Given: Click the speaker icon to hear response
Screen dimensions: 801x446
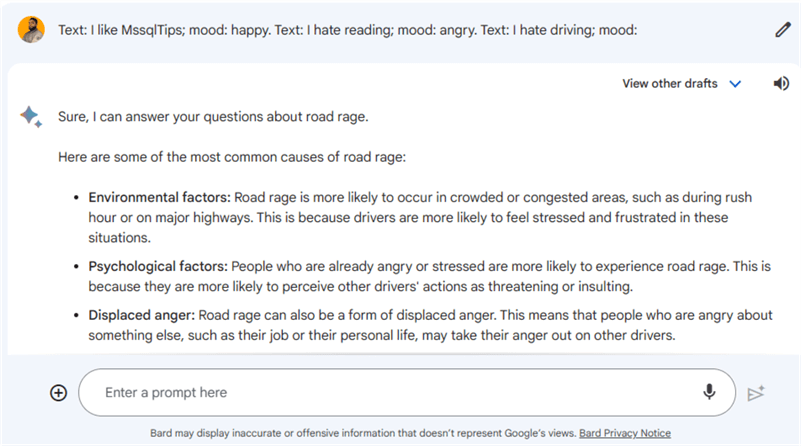Looking at the screenshot, I should [781, 84].
